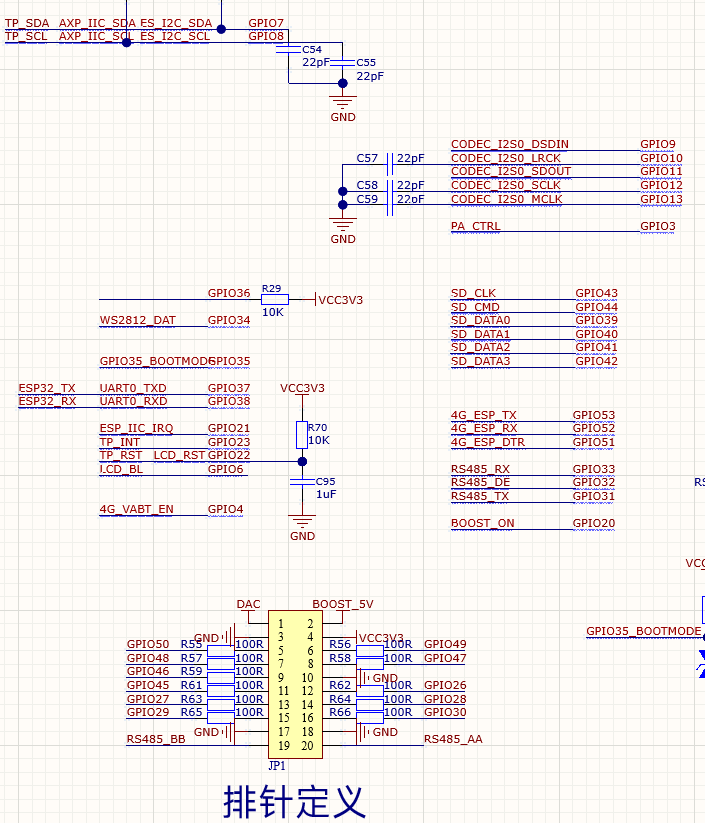Click the BOOST_5V power label
The height and width of the screenshot is (823, 705).
(x=343, y=605)
